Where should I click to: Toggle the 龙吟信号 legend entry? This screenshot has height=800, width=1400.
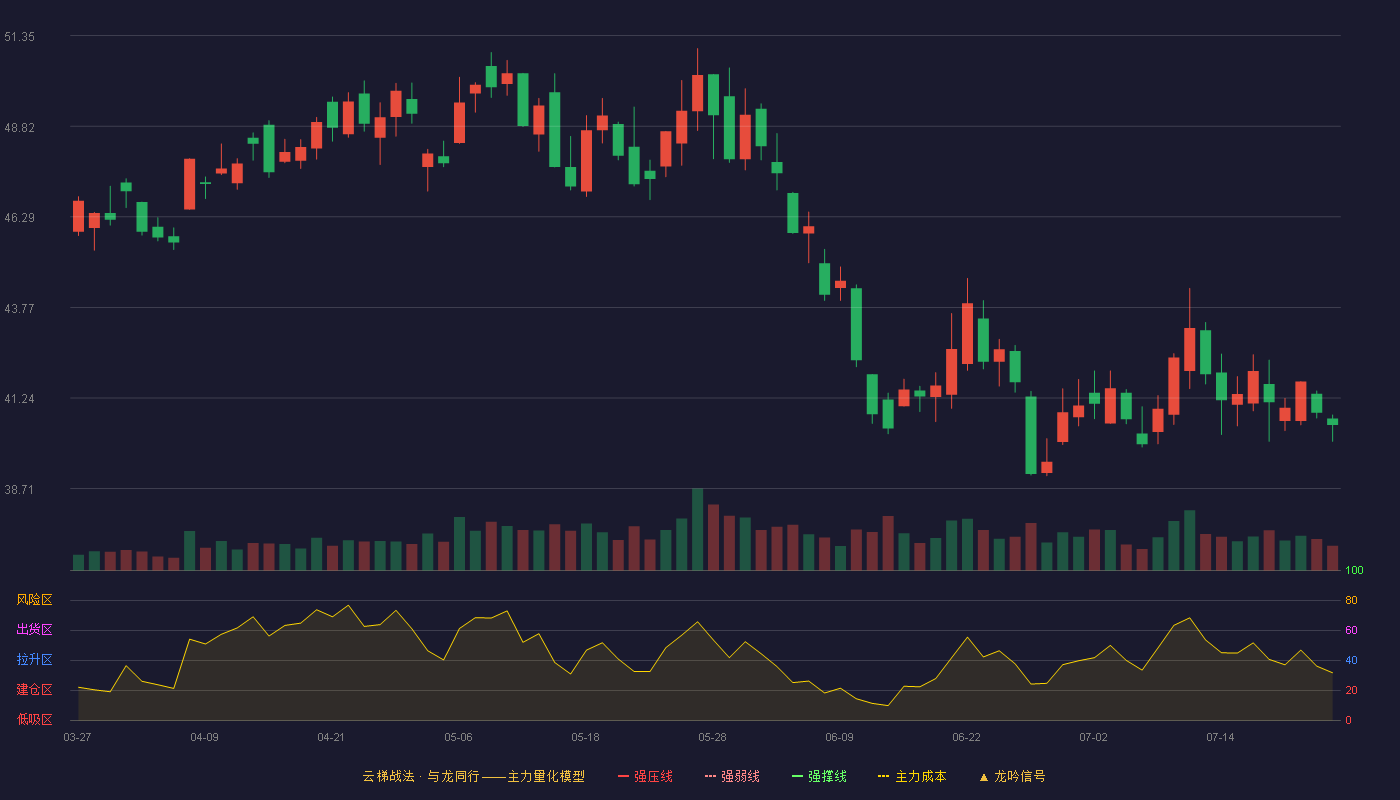click(x=1011, y=776)
